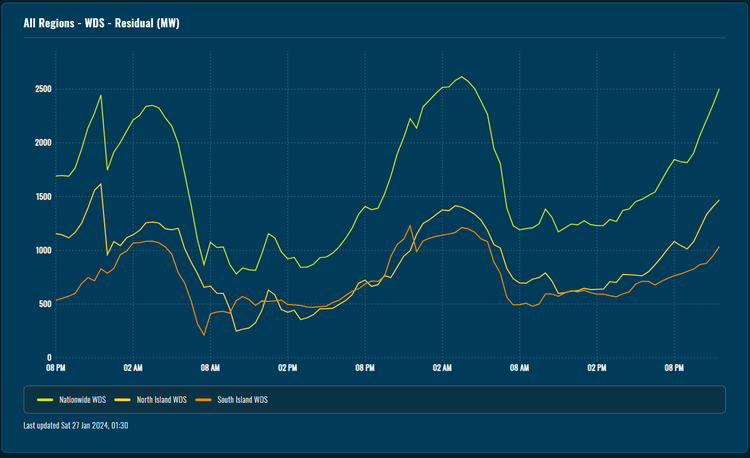The height and width of the screenshot is (458, 750).
Task: Click the 0 y-axis label
Action: pyautogui.click(x=47, y=357)
